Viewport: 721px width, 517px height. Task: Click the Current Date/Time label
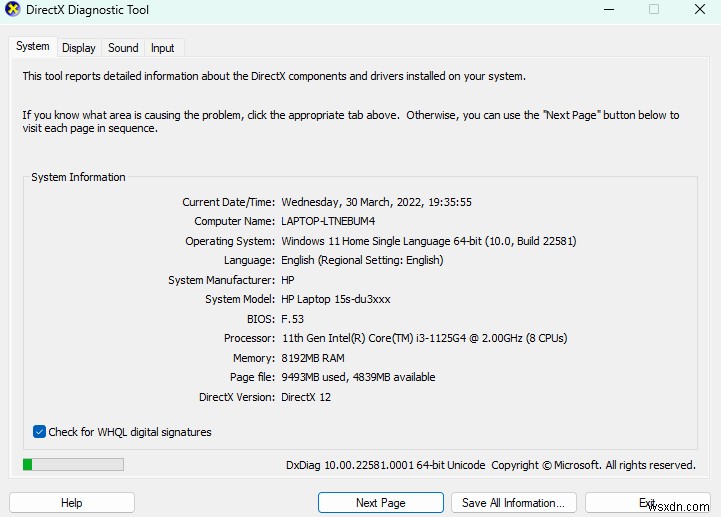229,202
